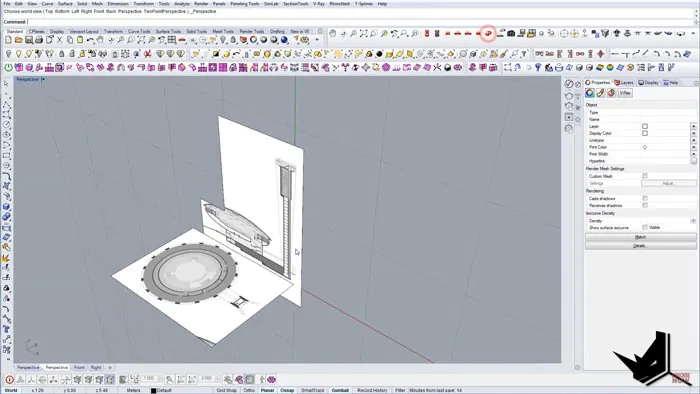
Task: Click the Layer color swatch box
Action: pyautogui.click(x=645, y=127)
